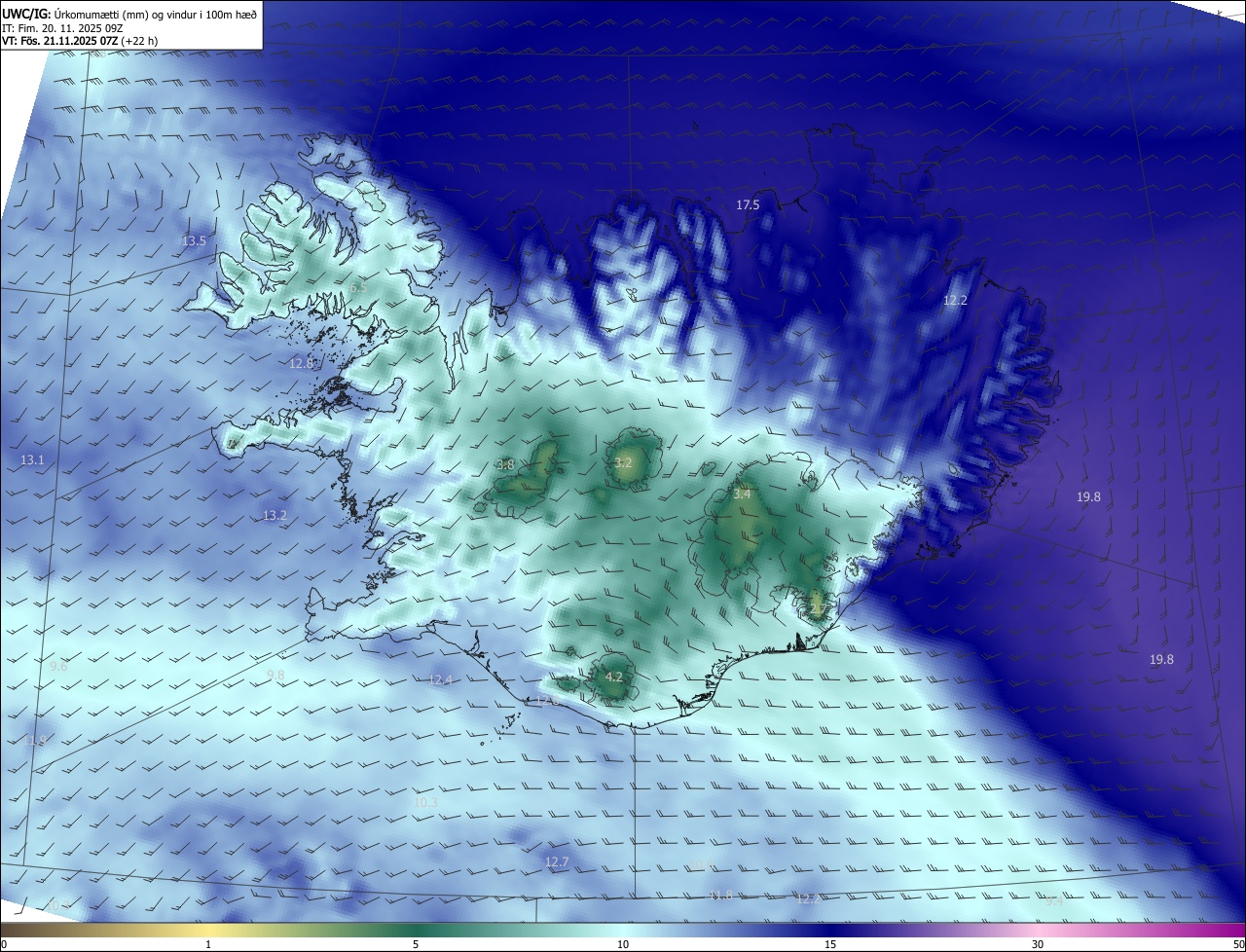Click the 50 tick on the colour scale
Viewport: 1246px width, 952px height.
tap(1238, 944)
